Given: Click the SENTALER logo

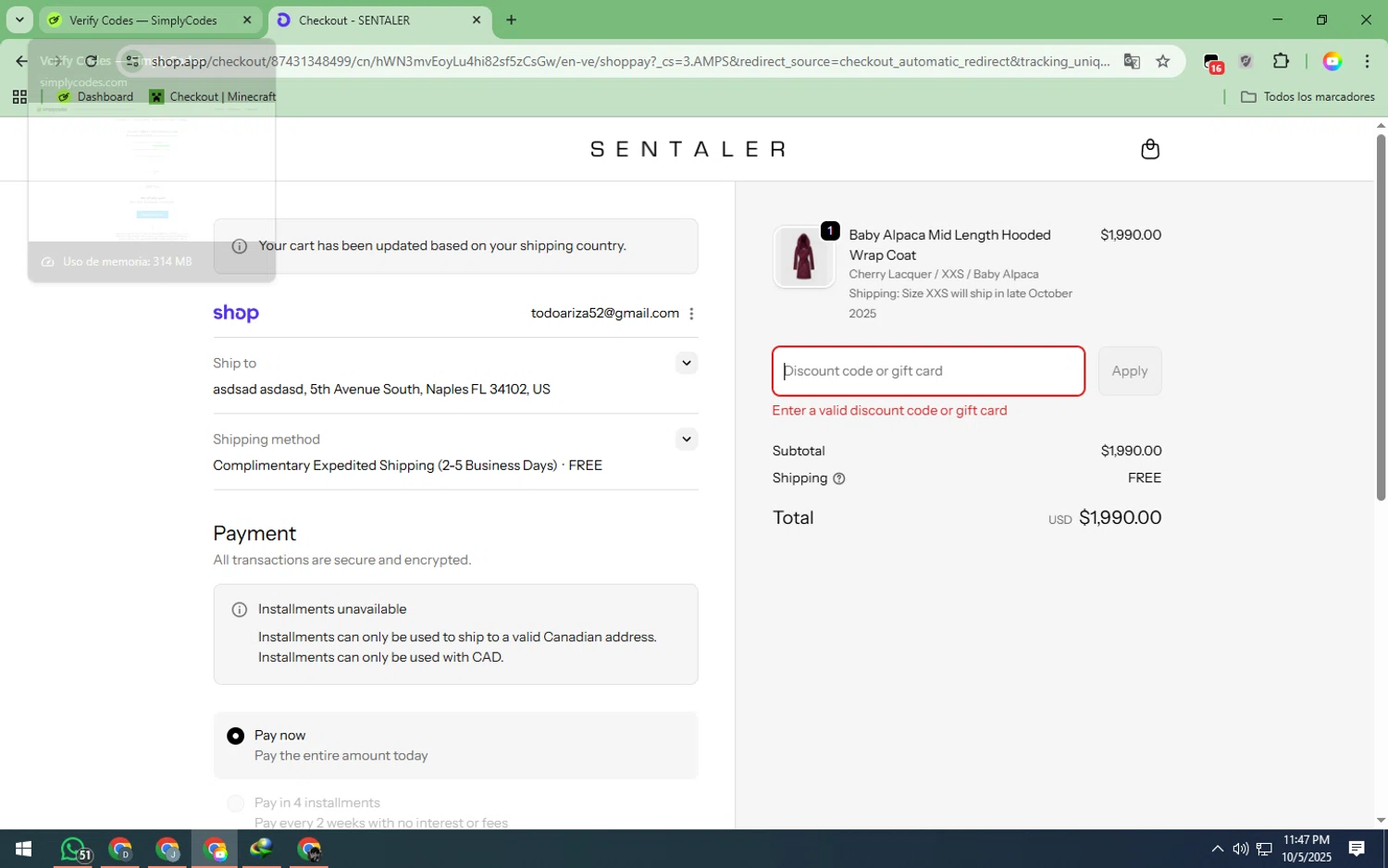Looking at the screenshot, I should coord(688,149).
